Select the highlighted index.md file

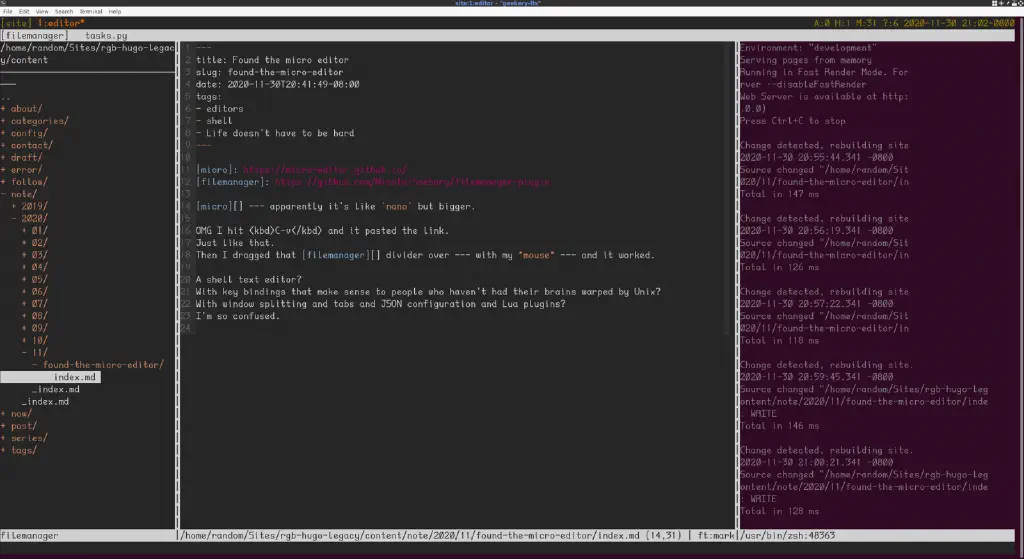click(50, 377)
